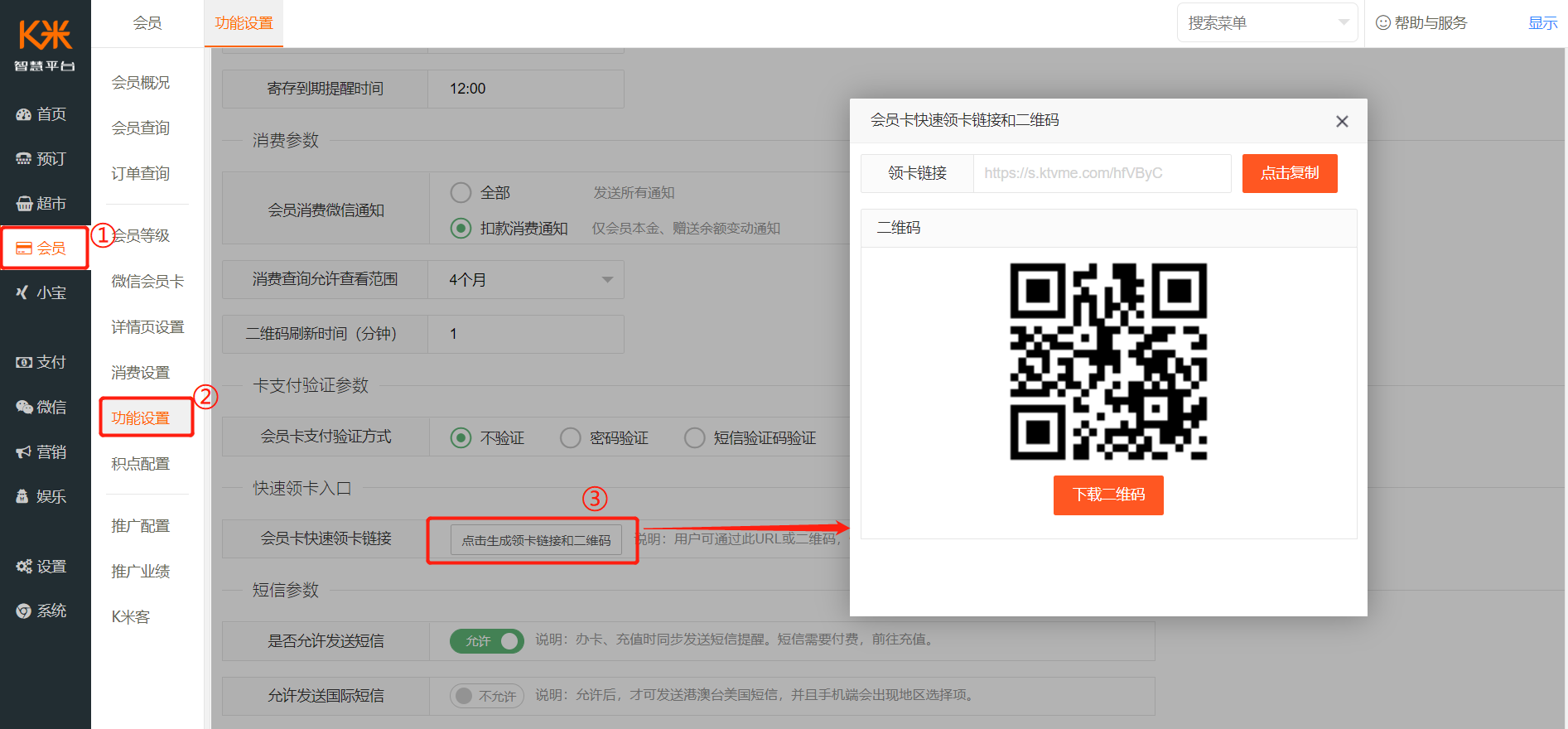Switch to 会员 top tab
This screenshot has width=1568, height=729.
[x=147, y=23]
